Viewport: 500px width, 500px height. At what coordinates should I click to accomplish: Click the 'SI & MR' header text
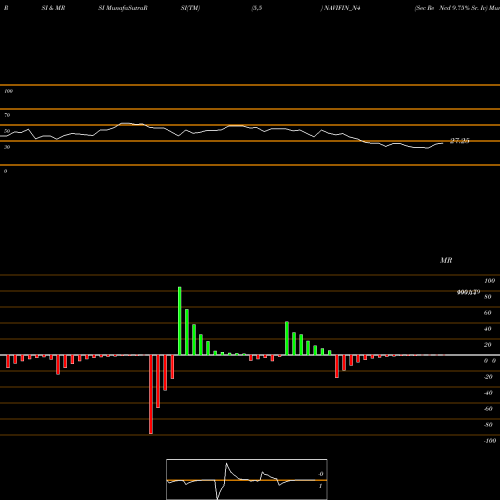[x=53, y=8]
